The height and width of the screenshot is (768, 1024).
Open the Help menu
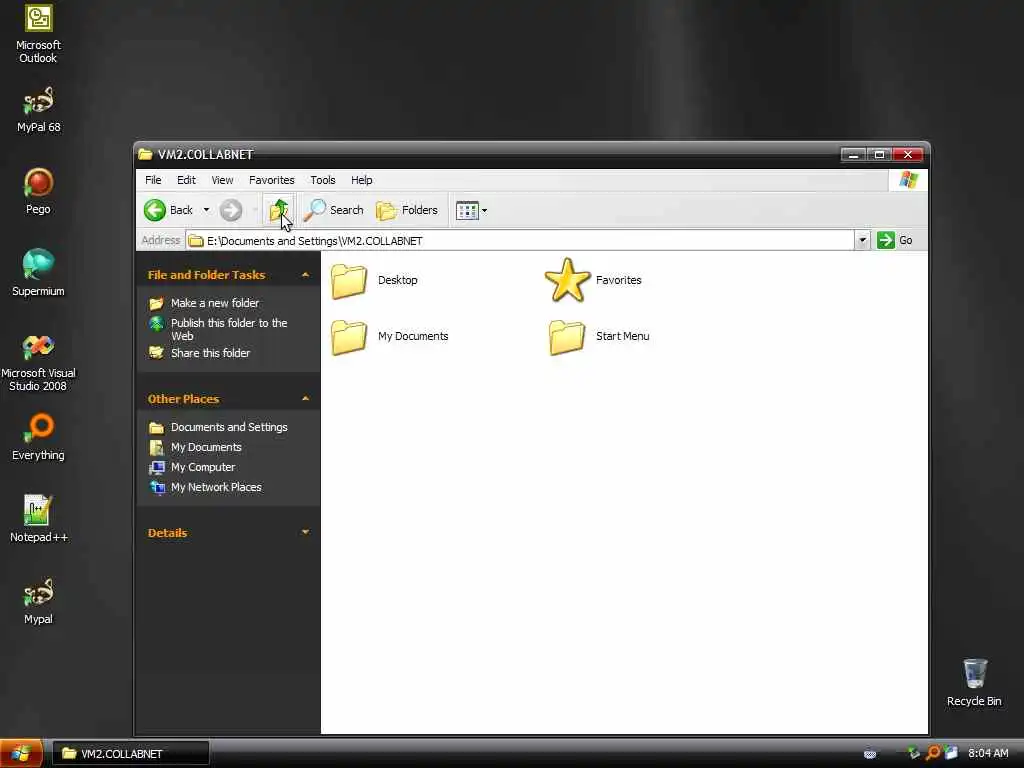tap(361, 180)
